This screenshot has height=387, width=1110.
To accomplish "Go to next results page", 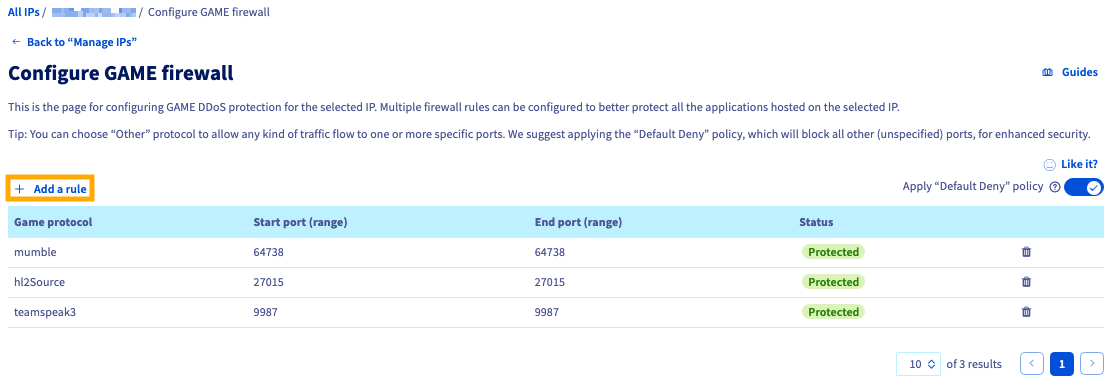I will coord(1092,364).
